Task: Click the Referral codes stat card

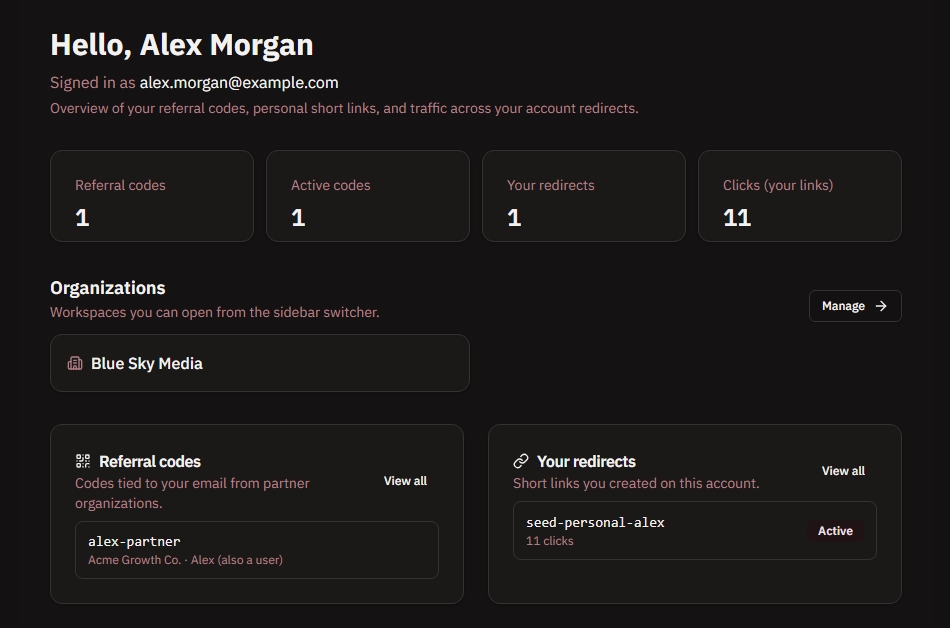Action: pyautogui.click(x=151, y=196)
